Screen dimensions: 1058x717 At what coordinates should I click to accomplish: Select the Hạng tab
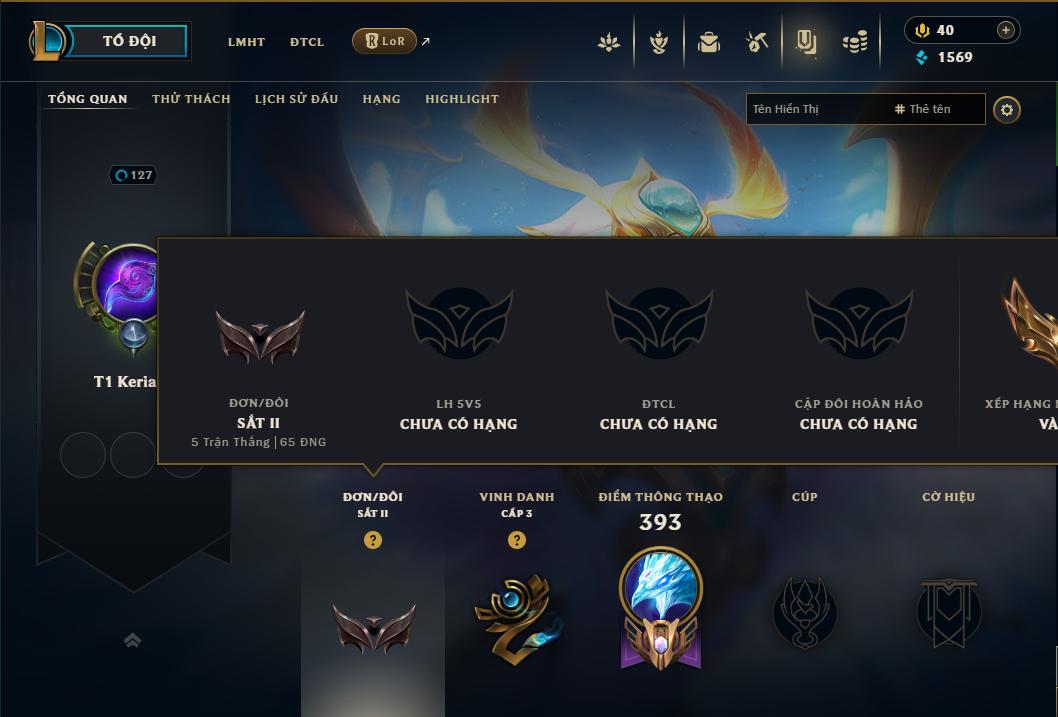[x=381, y=99]
